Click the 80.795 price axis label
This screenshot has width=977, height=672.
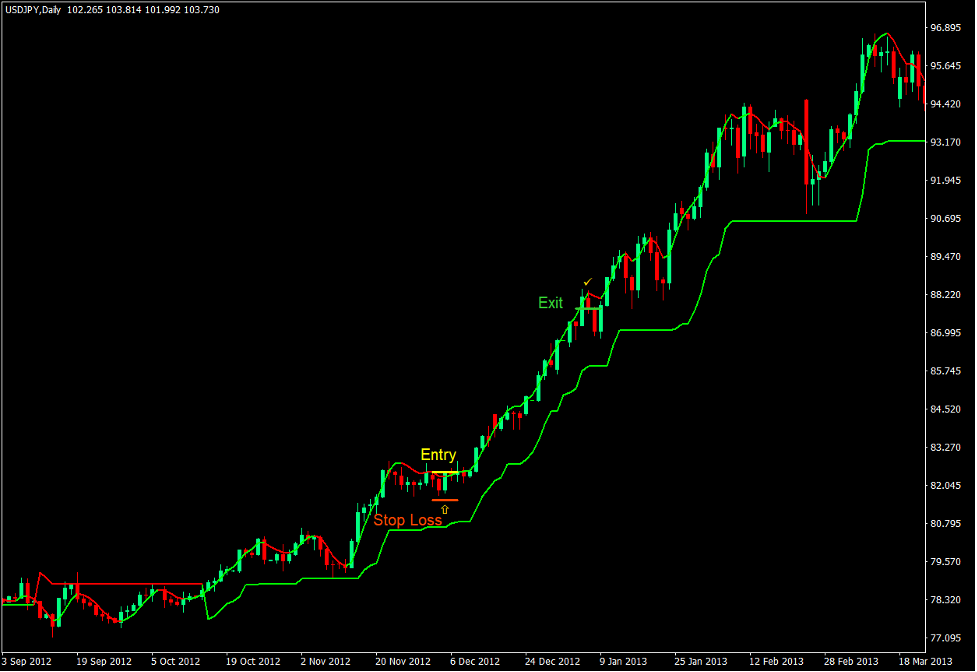pyautogui.click(x=945, y=523)
